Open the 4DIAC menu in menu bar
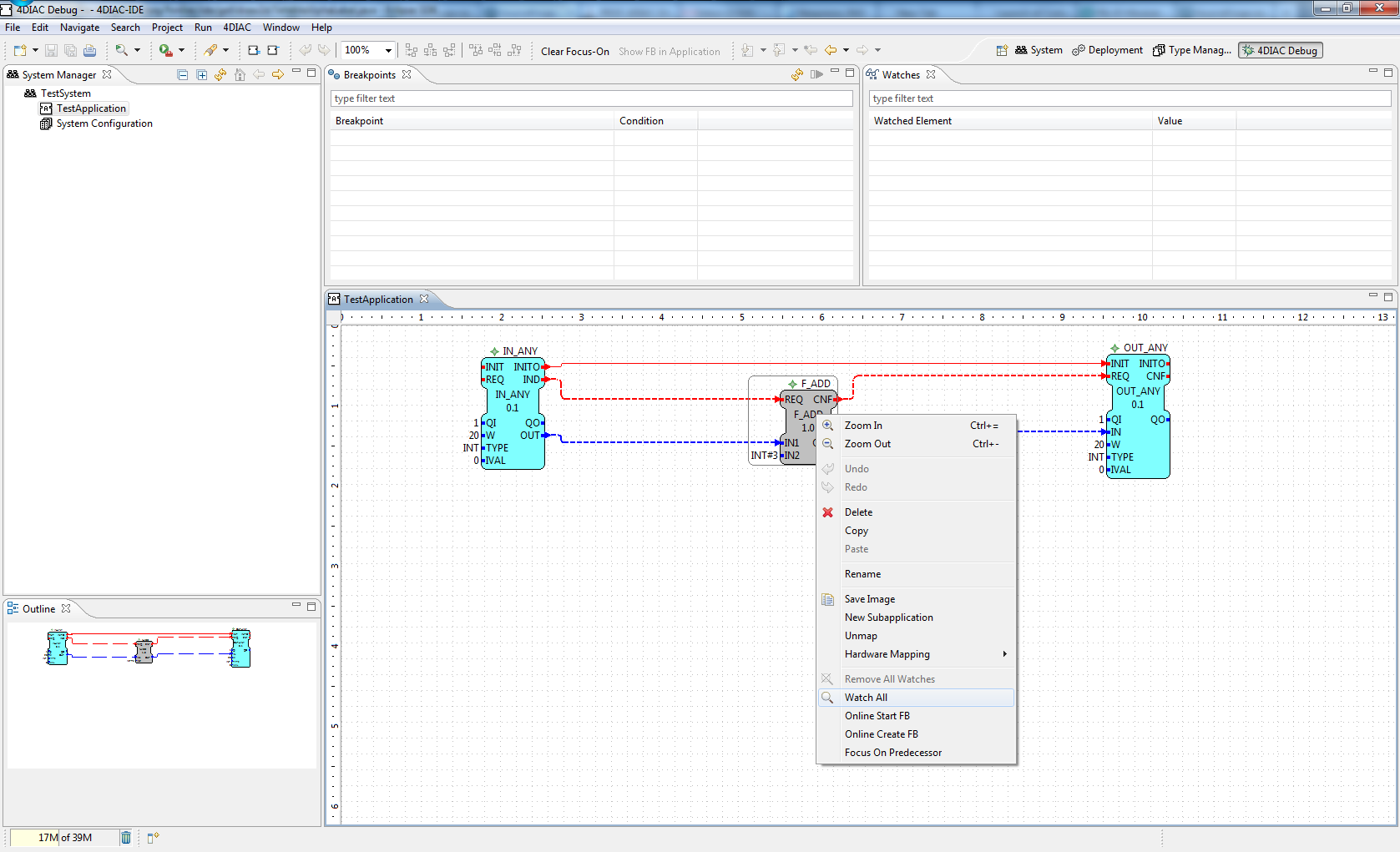Image resolution: width=1400 pixels, height=852 pixels. [x=236, y=28]
